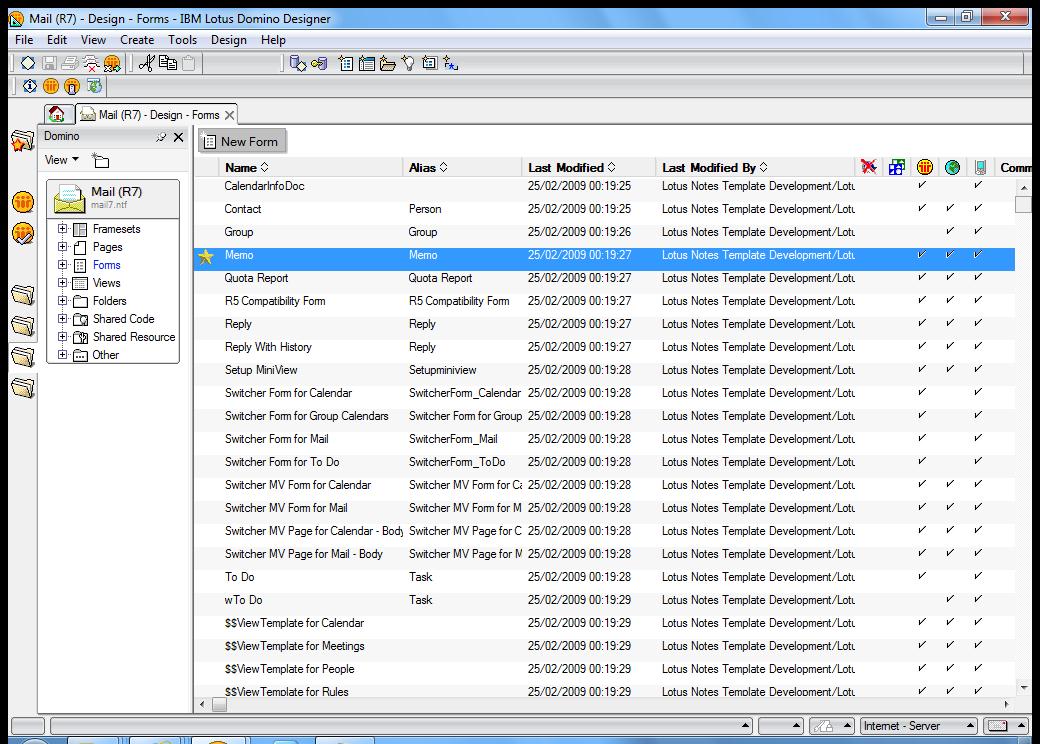Expand the Forms tree node
This screenshot has width=1040, height=744.
[x=62, y=265]
